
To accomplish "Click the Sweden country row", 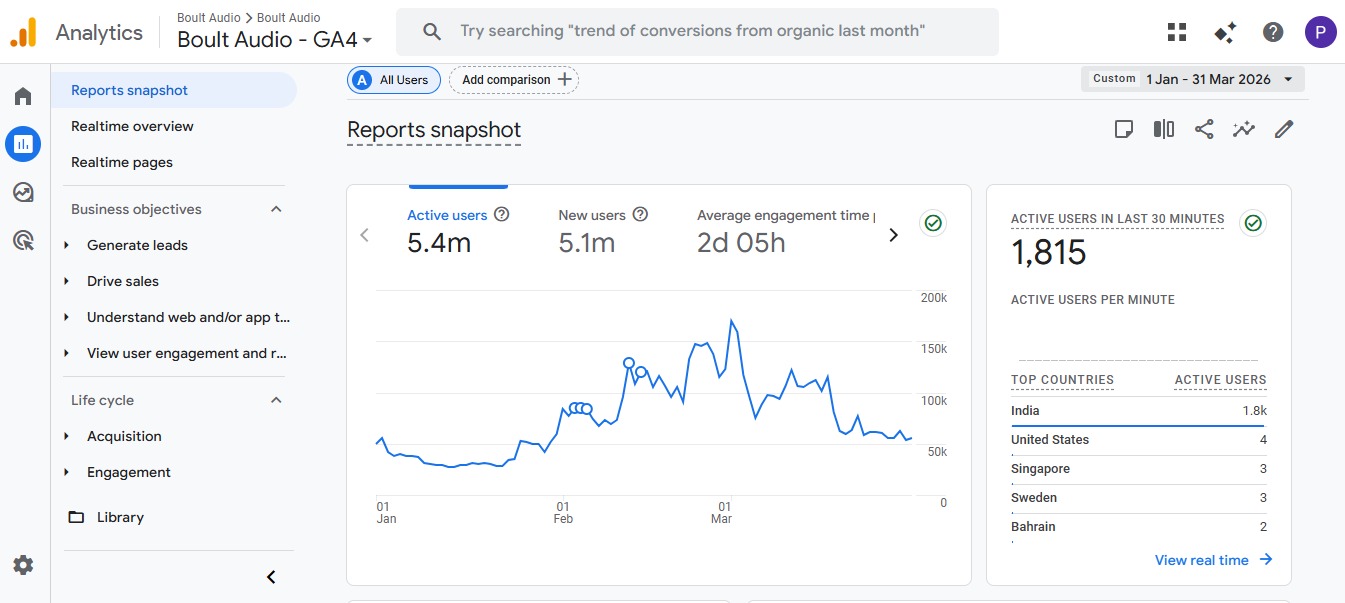I will pos(1139,498).
